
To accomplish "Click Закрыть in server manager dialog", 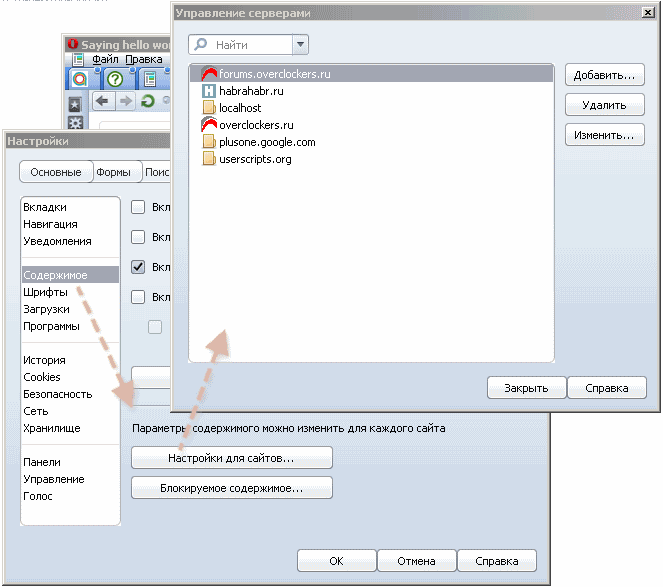I will click(x=526, y=388).
